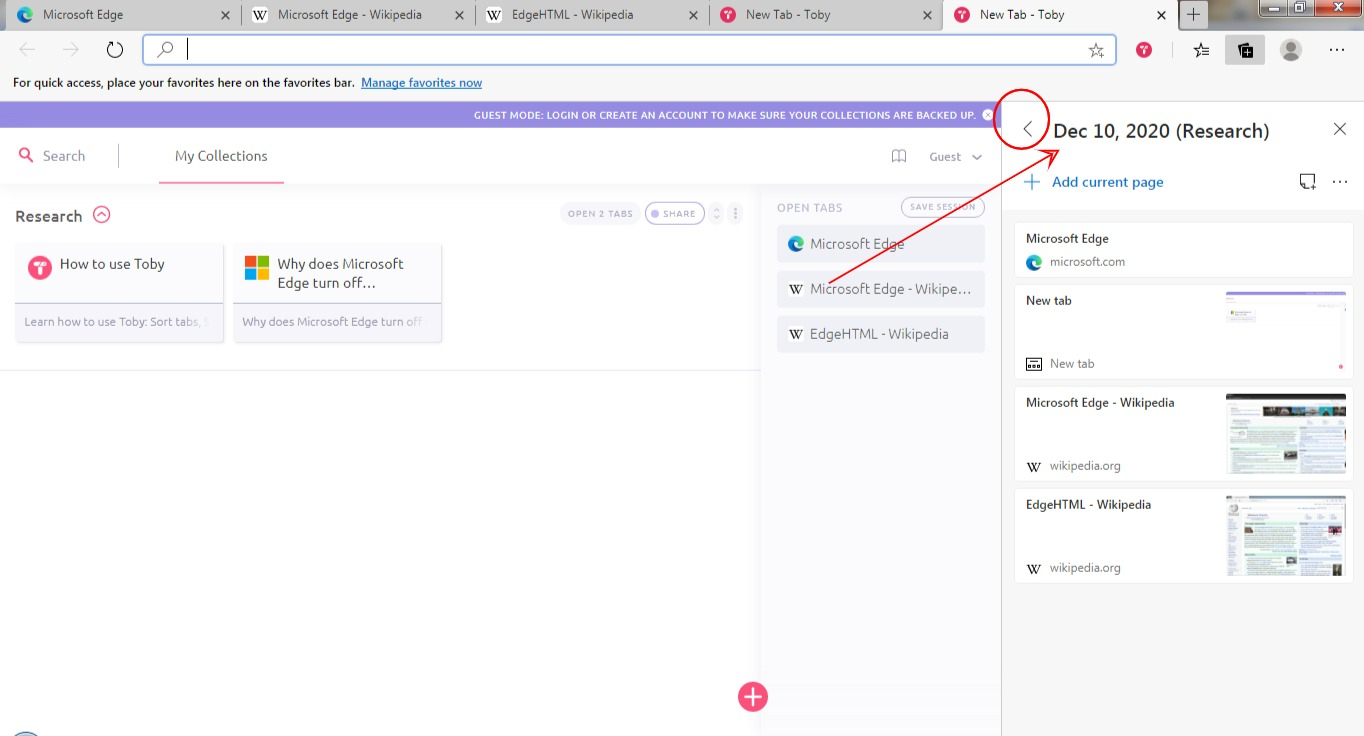Click the Manage favorites now link

click(421, 83)
